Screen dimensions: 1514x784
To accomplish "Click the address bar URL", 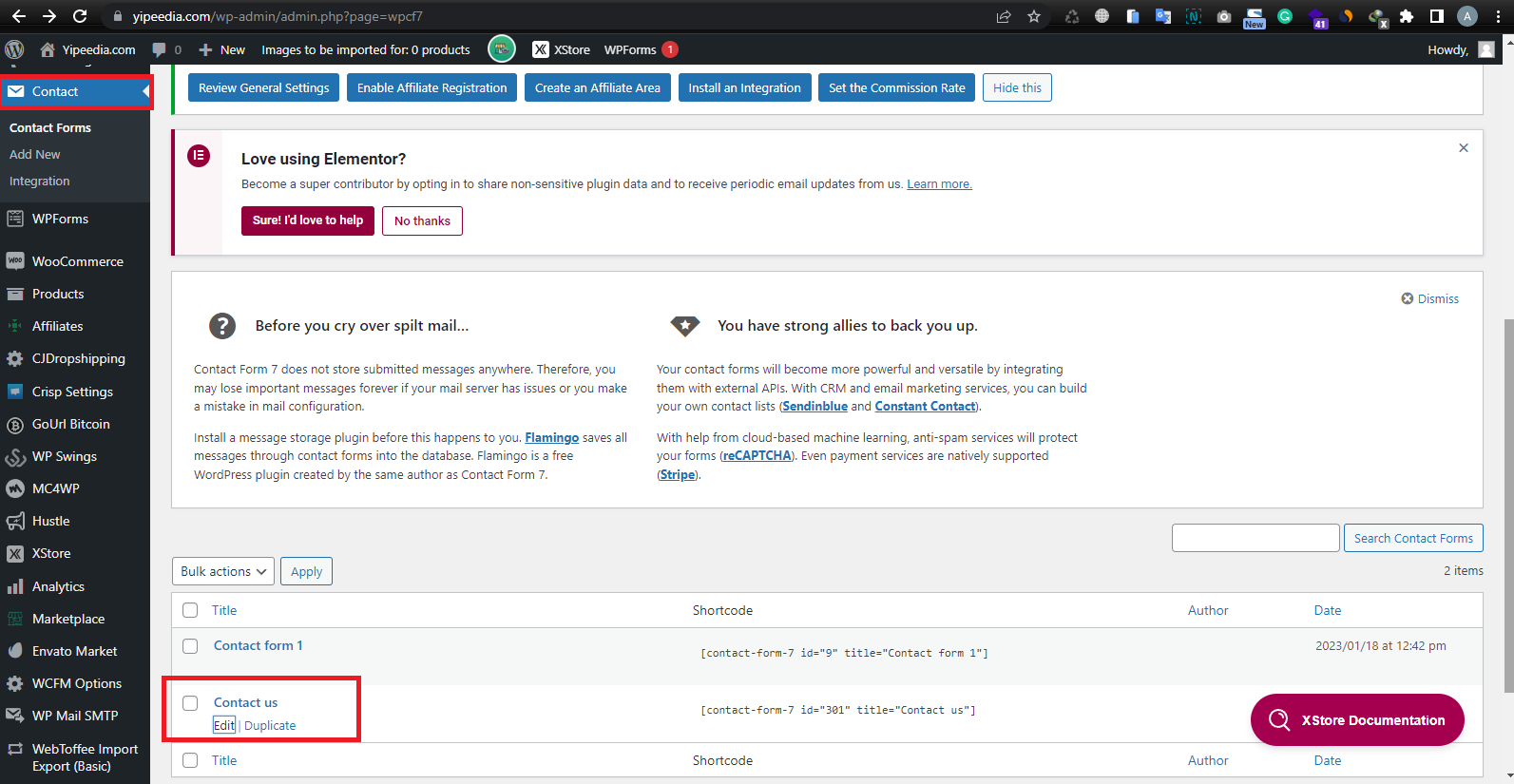I will (278, 16).
